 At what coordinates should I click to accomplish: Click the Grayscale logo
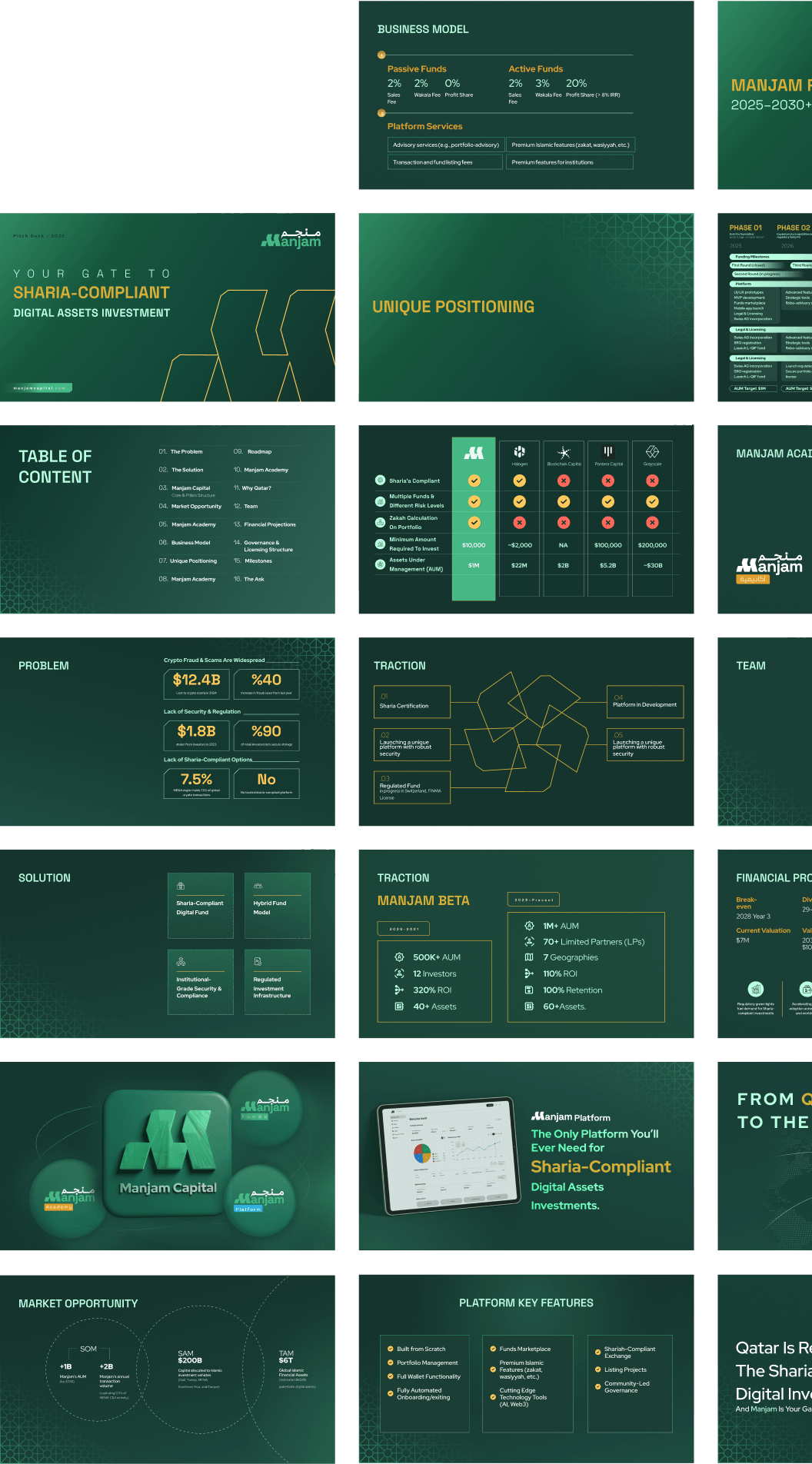click(652, 451)
